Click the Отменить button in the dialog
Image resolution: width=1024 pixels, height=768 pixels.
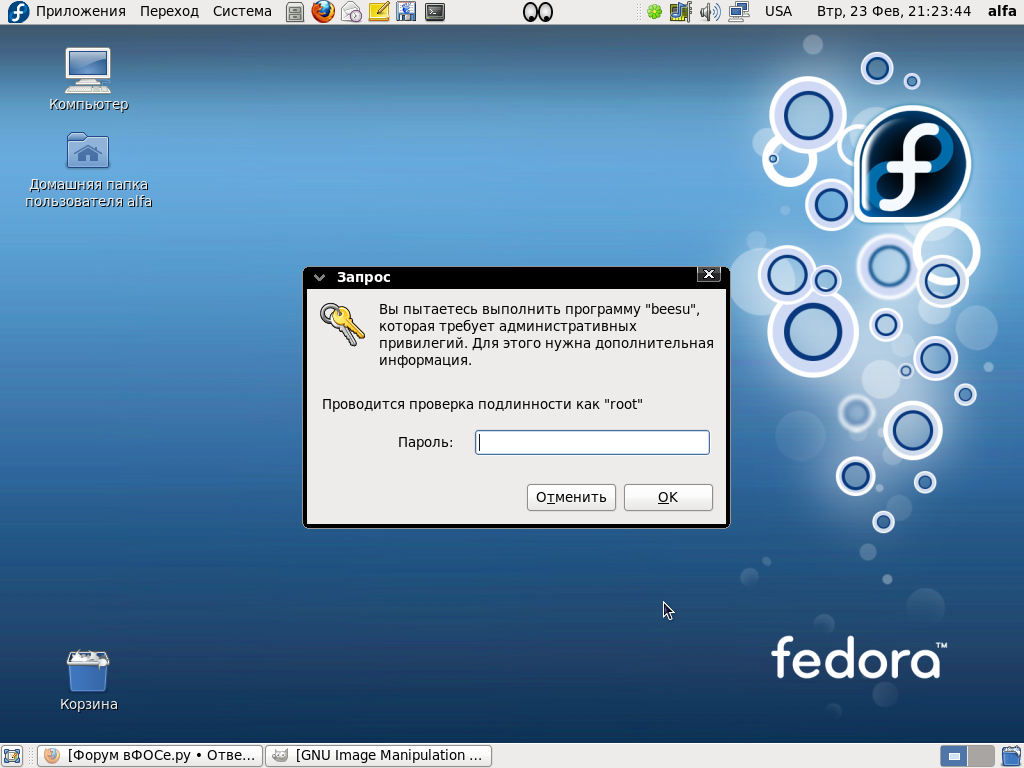pos(571,497)
